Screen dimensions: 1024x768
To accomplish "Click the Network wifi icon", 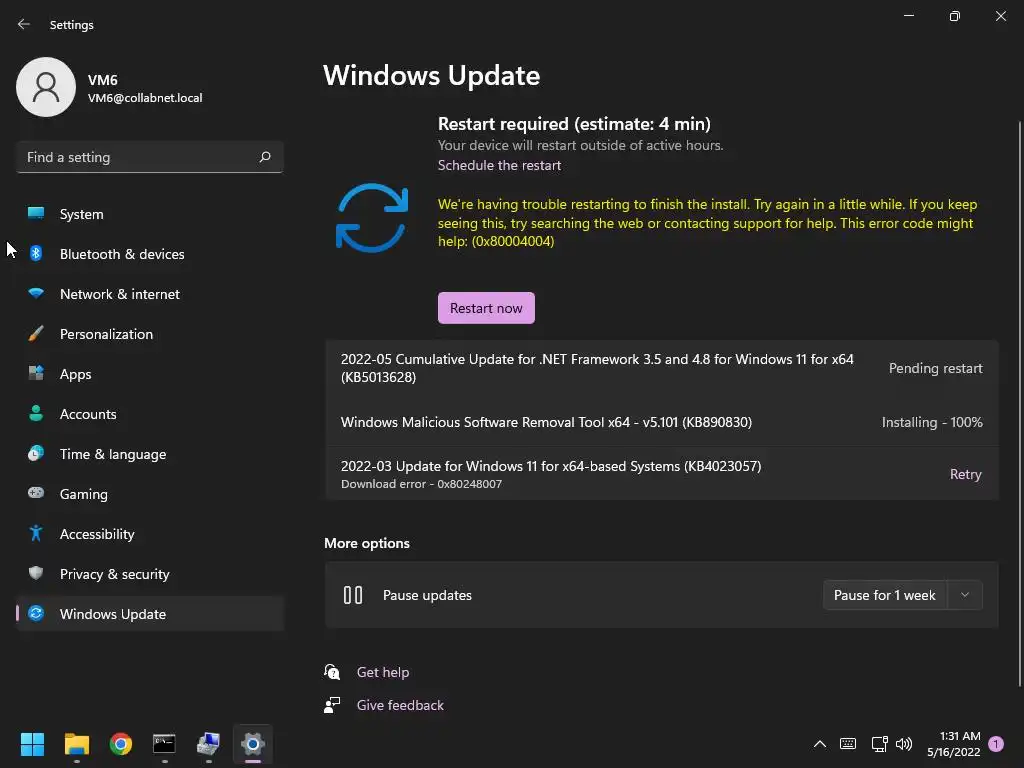I will point(36,293).
